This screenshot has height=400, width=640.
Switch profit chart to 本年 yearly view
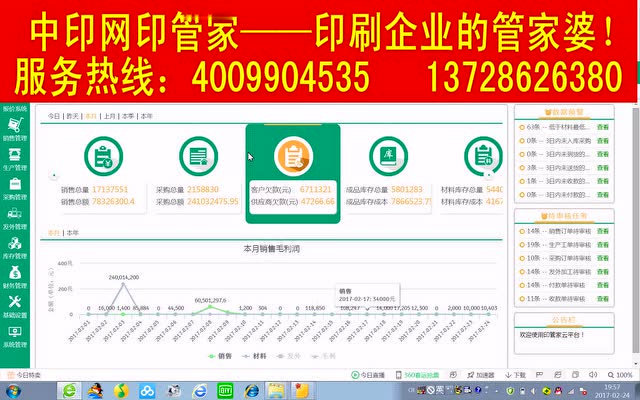(x=73, y=233)
